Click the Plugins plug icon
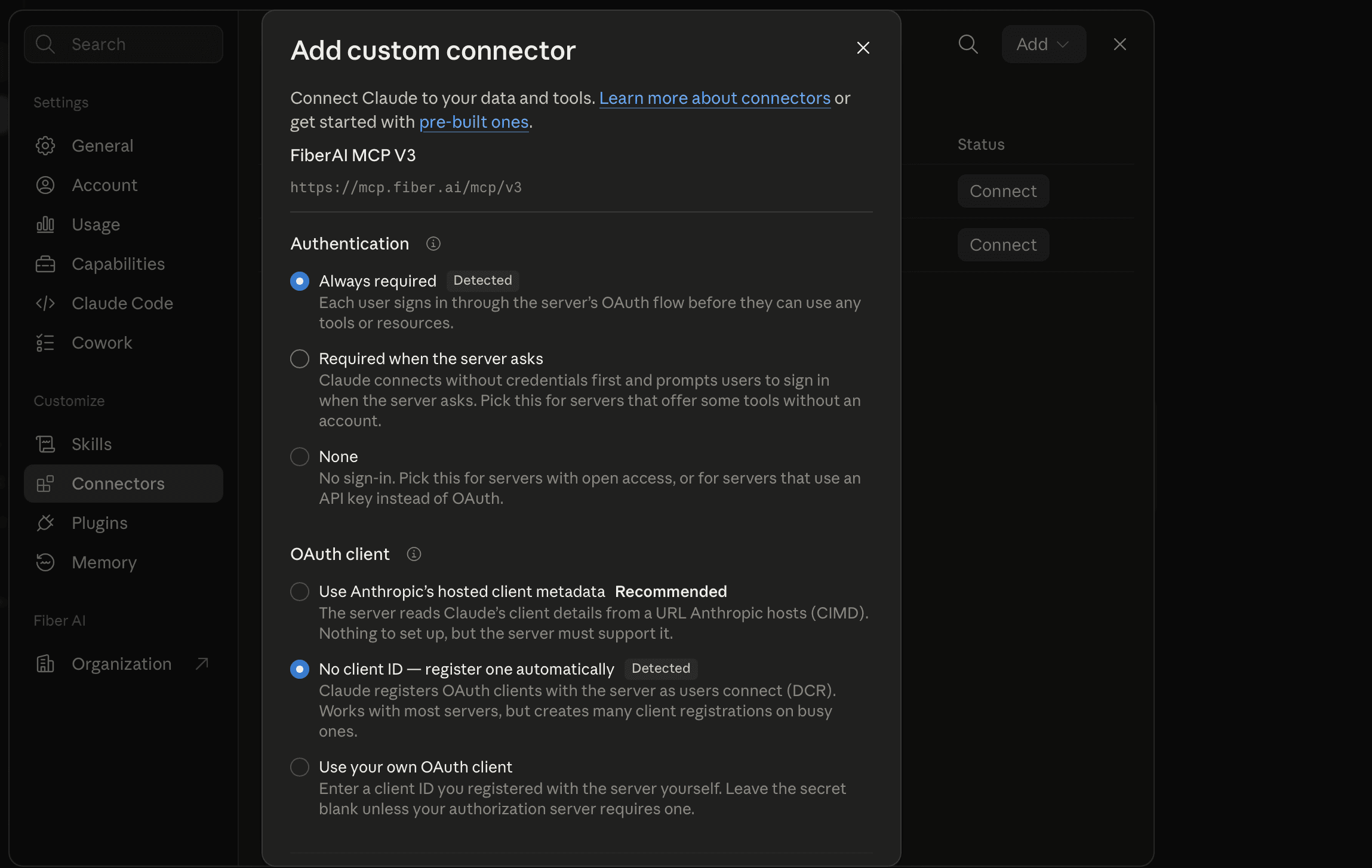 (x=45, y=523)
